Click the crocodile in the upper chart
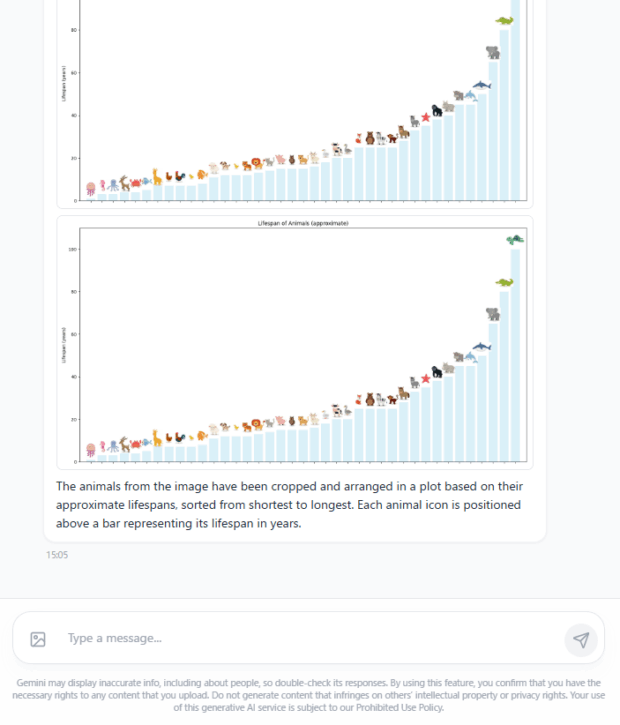This screenshot has height=725, width=620. (504, 20)
